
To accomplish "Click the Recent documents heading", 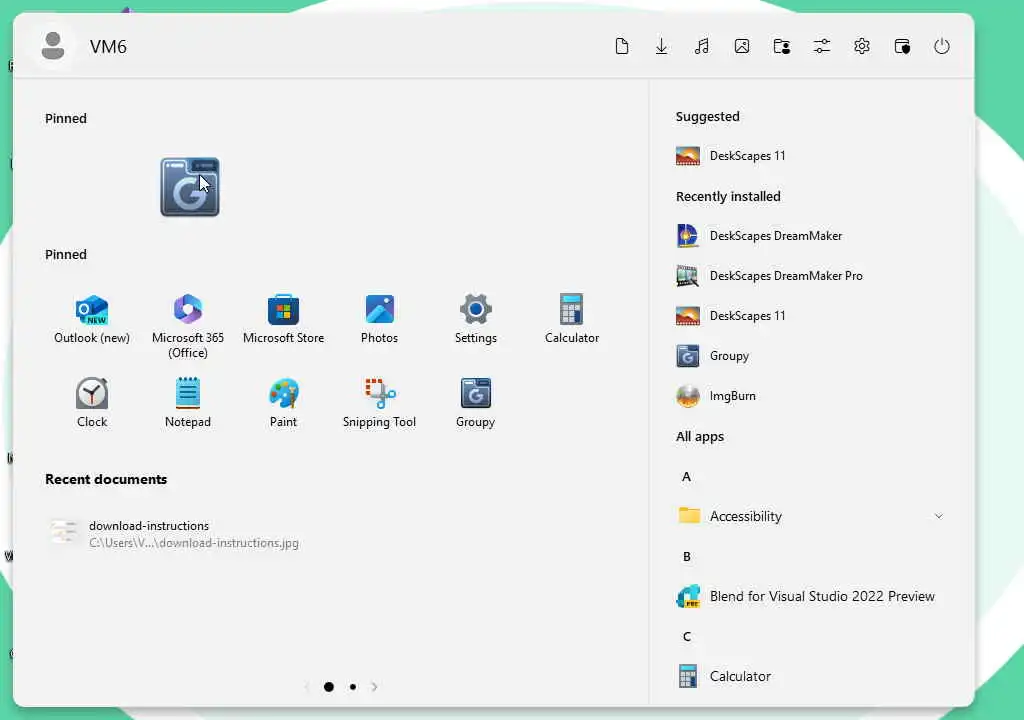I will tap(106, 479).
